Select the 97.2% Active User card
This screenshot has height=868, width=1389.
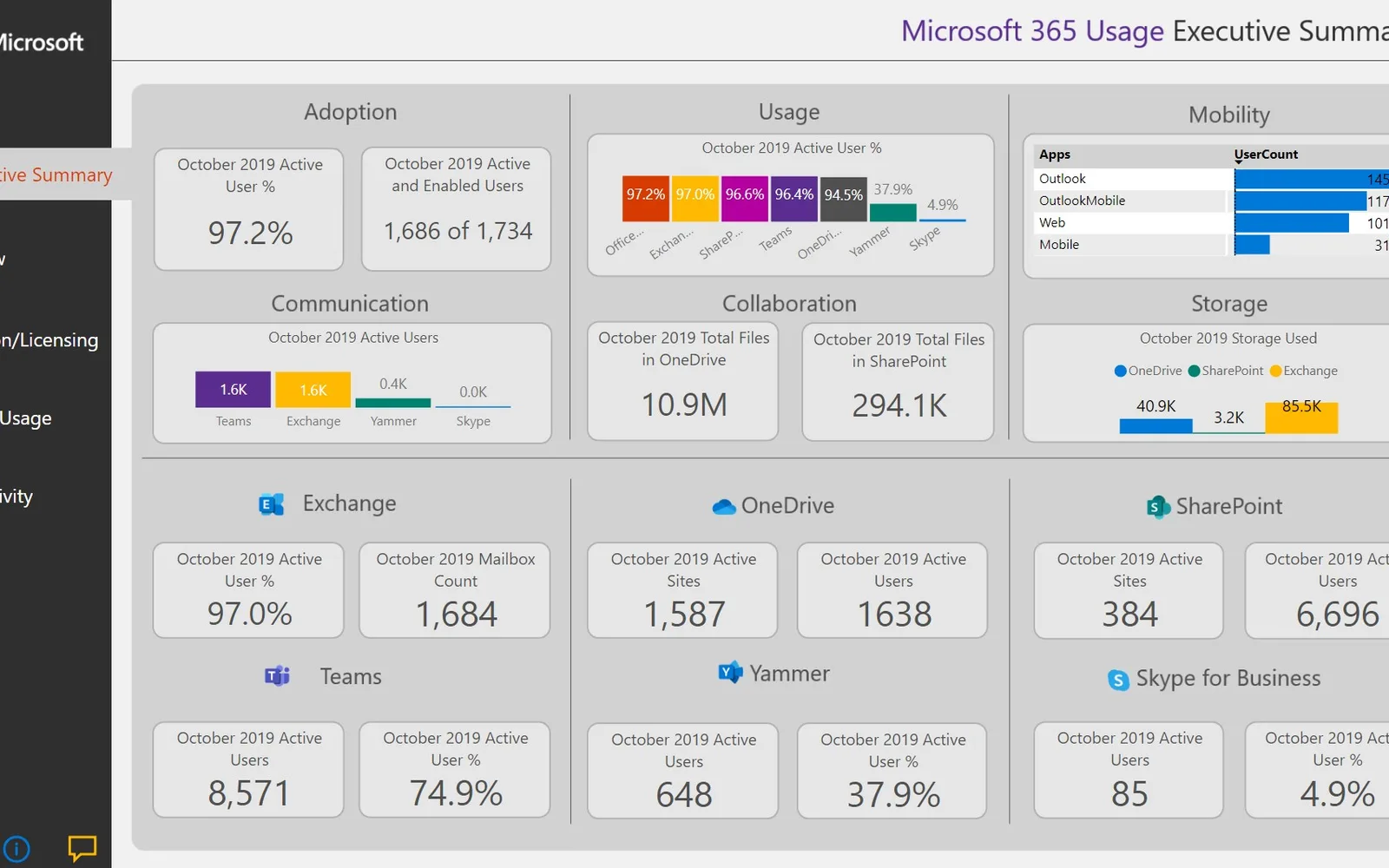coord(249,209)
